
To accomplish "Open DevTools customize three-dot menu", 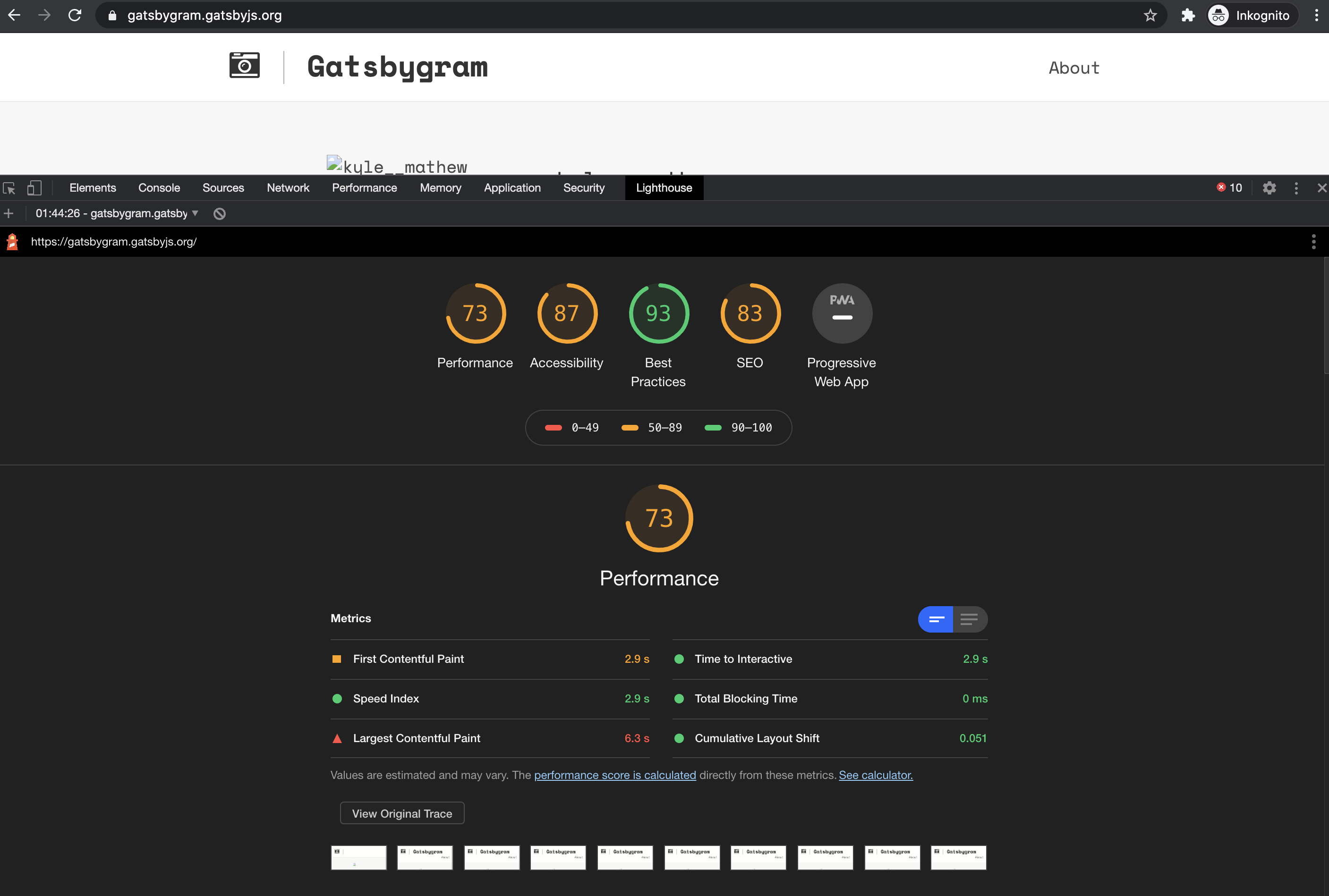I will [1296, 188].
